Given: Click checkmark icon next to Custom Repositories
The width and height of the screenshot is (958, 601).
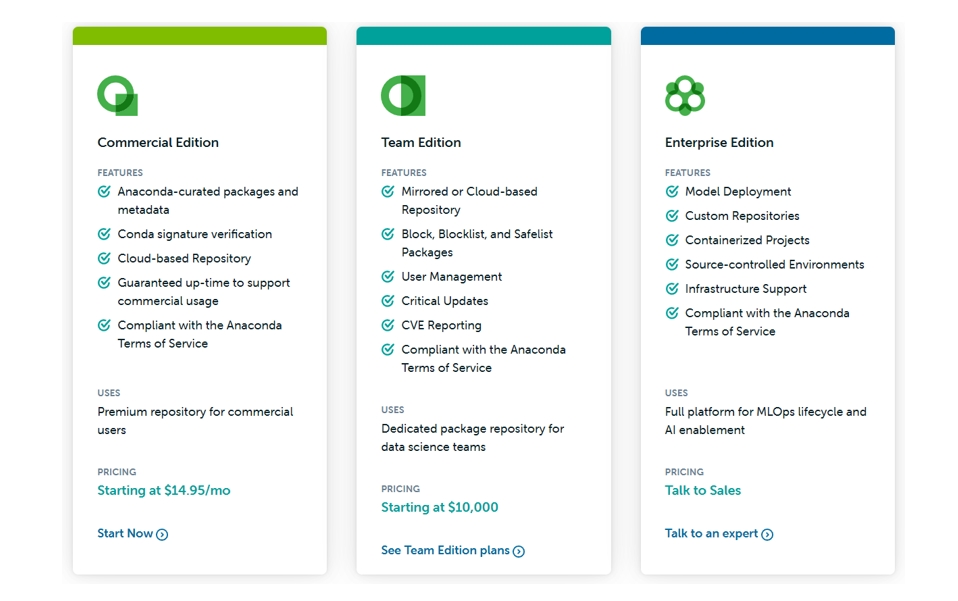Looking at the screenshot, I should [x=672, y=216].
